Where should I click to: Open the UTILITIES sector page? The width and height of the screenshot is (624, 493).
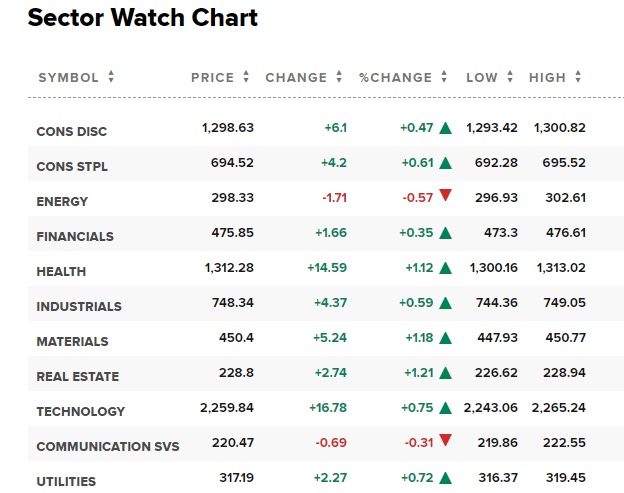[66, 481]
